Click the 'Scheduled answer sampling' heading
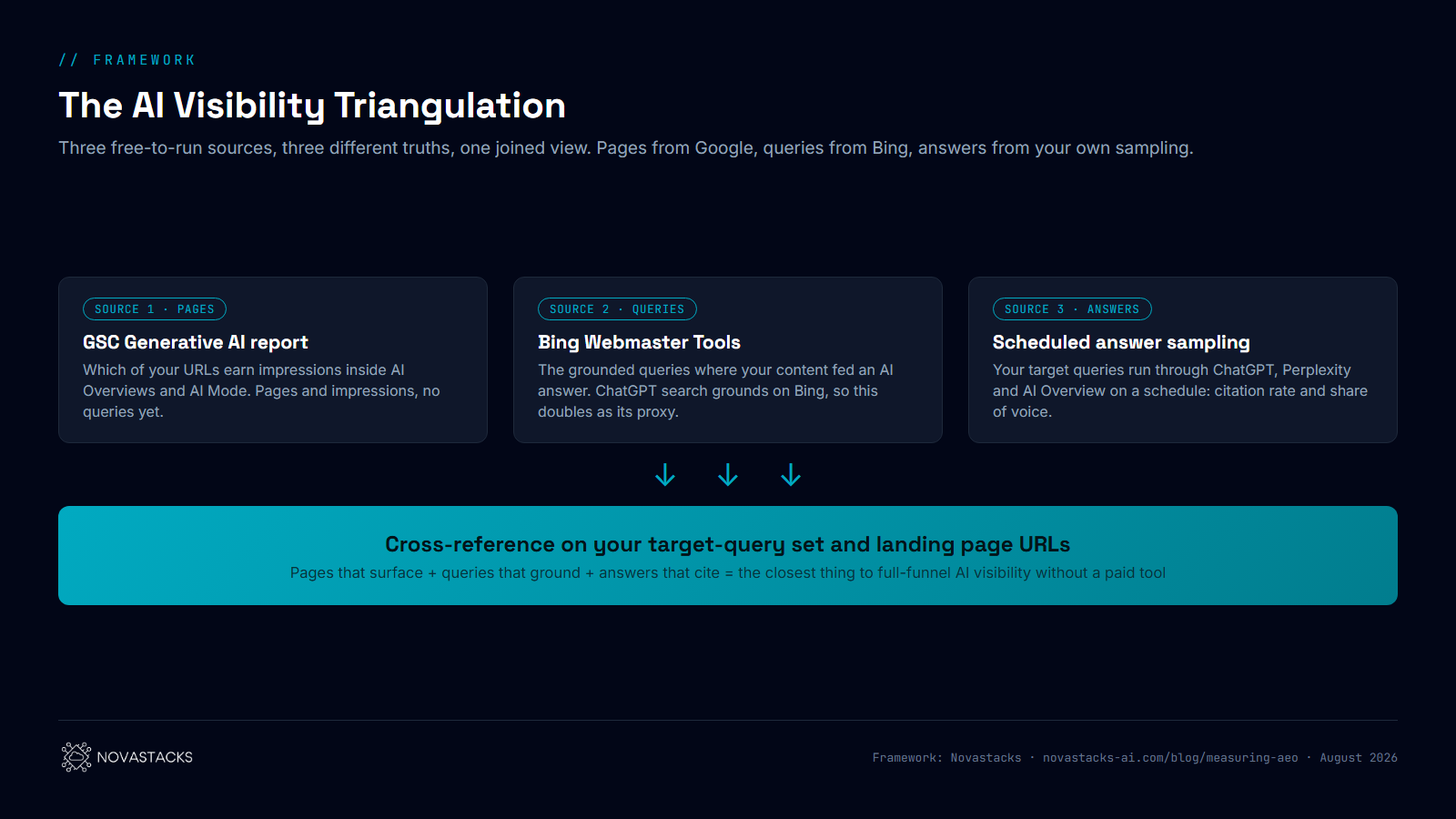This screenshot has width=1456, height=819. click(x=1121, y=342)
